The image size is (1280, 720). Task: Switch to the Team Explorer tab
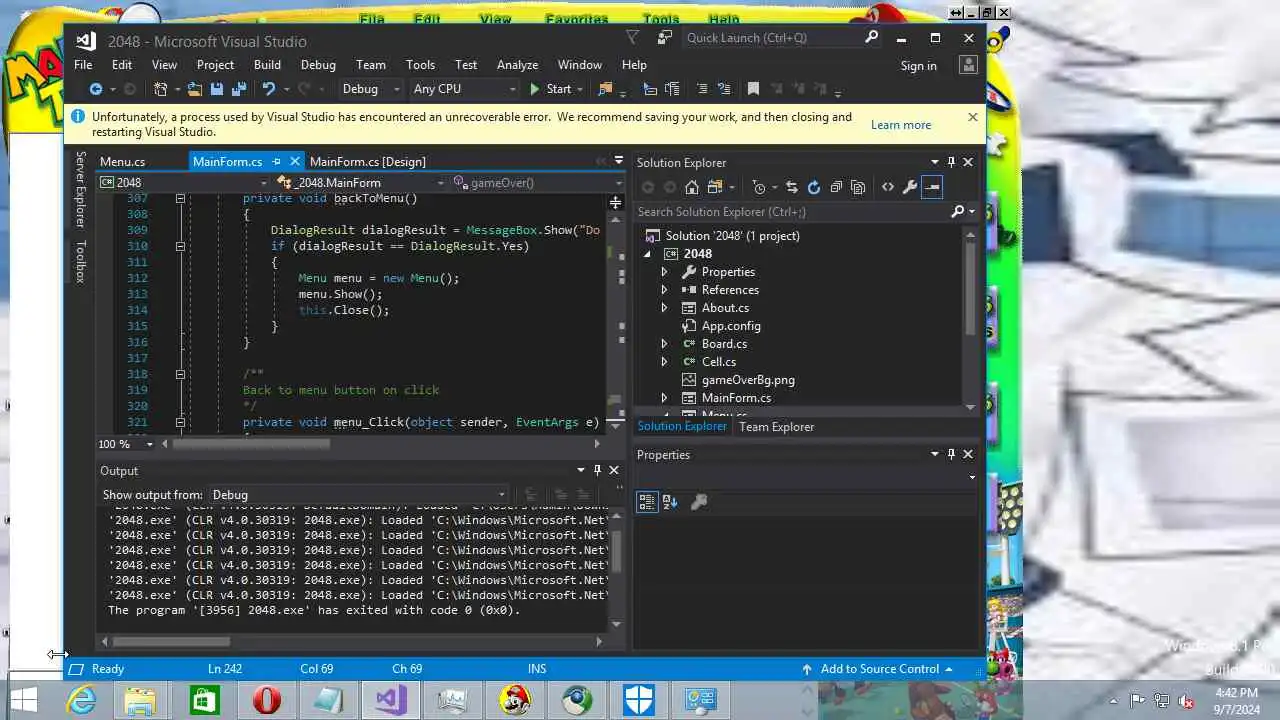(776, 427)
